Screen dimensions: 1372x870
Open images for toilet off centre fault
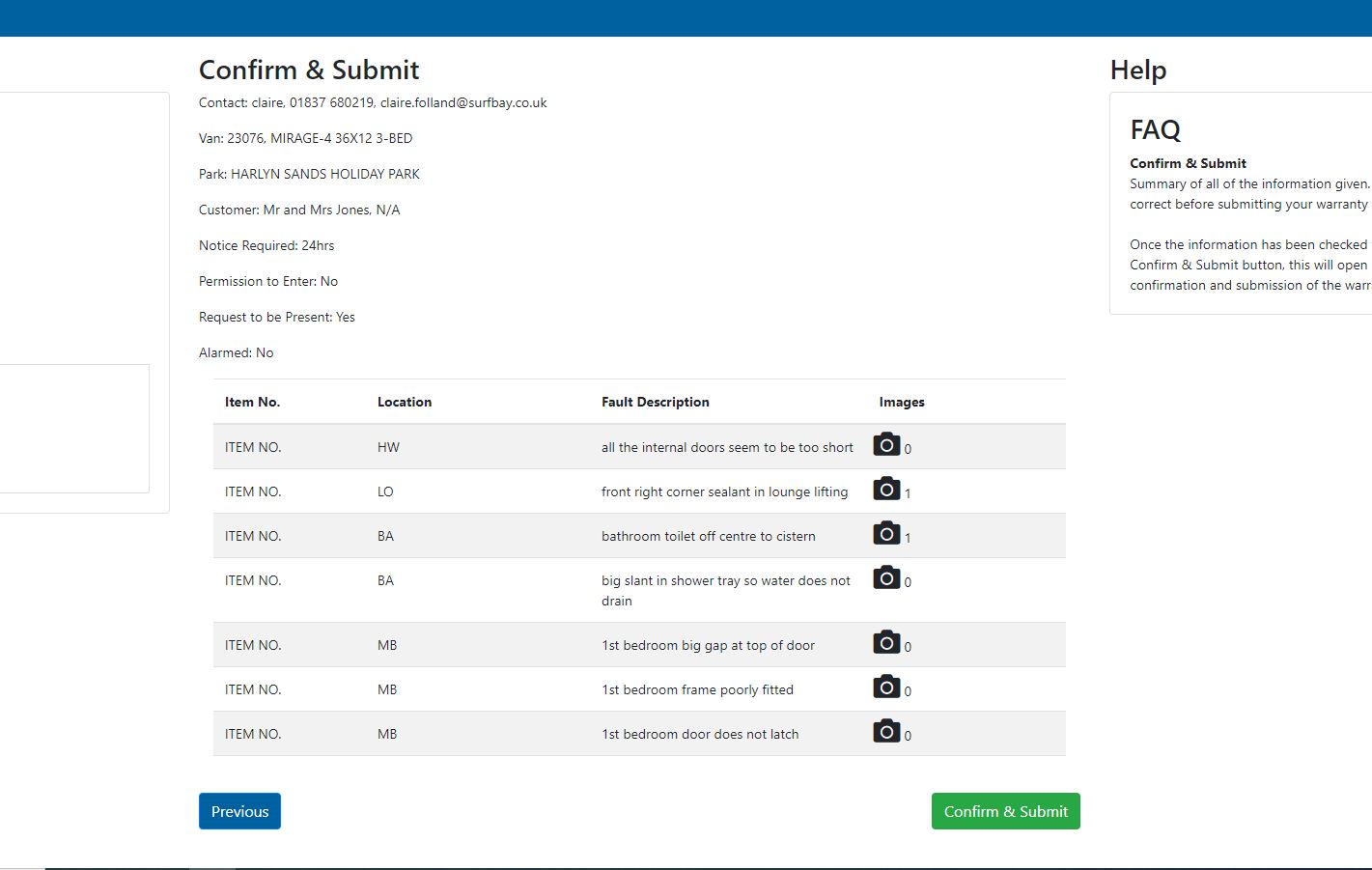point(886,534)
